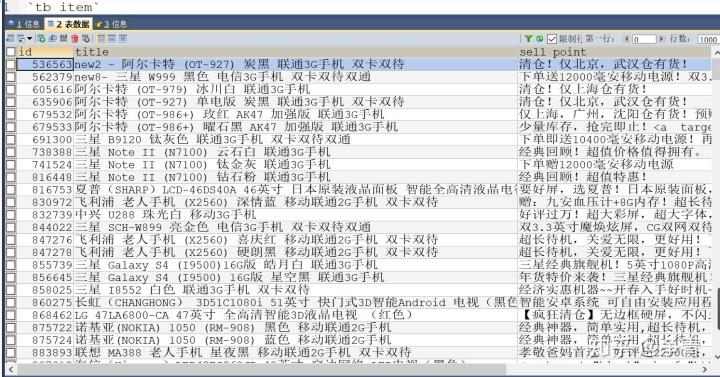Click the cancel changes (revert) icon

(86, 39)
